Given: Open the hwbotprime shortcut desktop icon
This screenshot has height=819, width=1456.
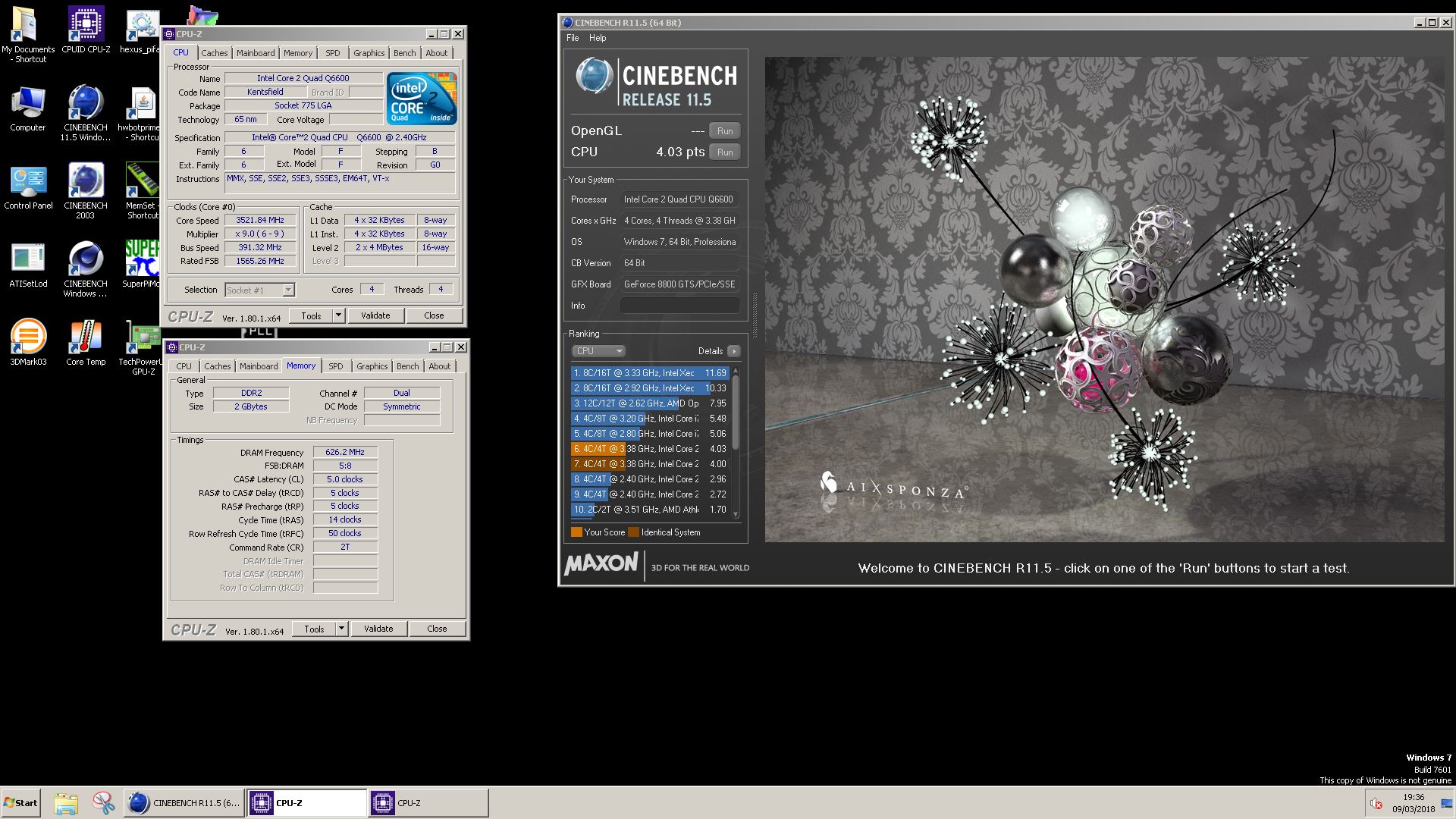Looking at the screenshot, I should [x=140, y=114].
